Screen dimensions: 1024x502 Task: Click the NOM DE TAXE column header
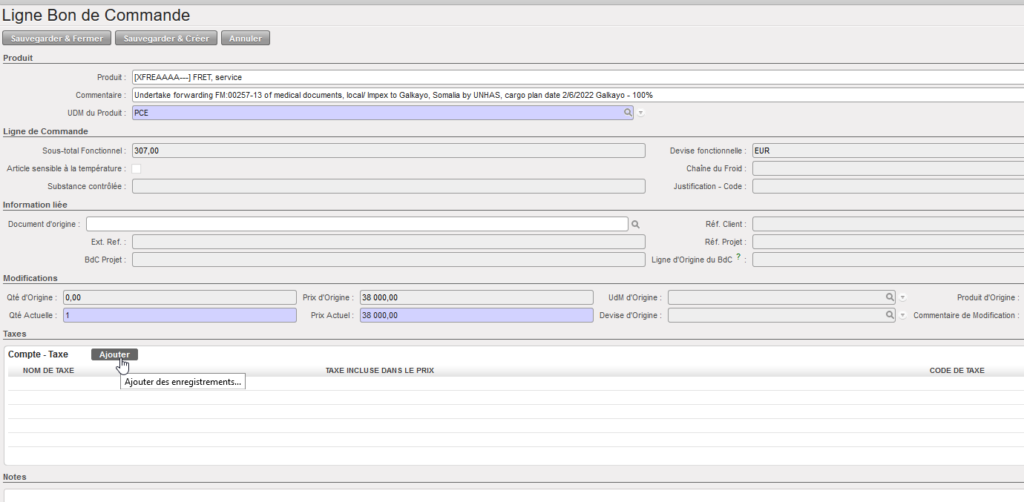(48, 370)
